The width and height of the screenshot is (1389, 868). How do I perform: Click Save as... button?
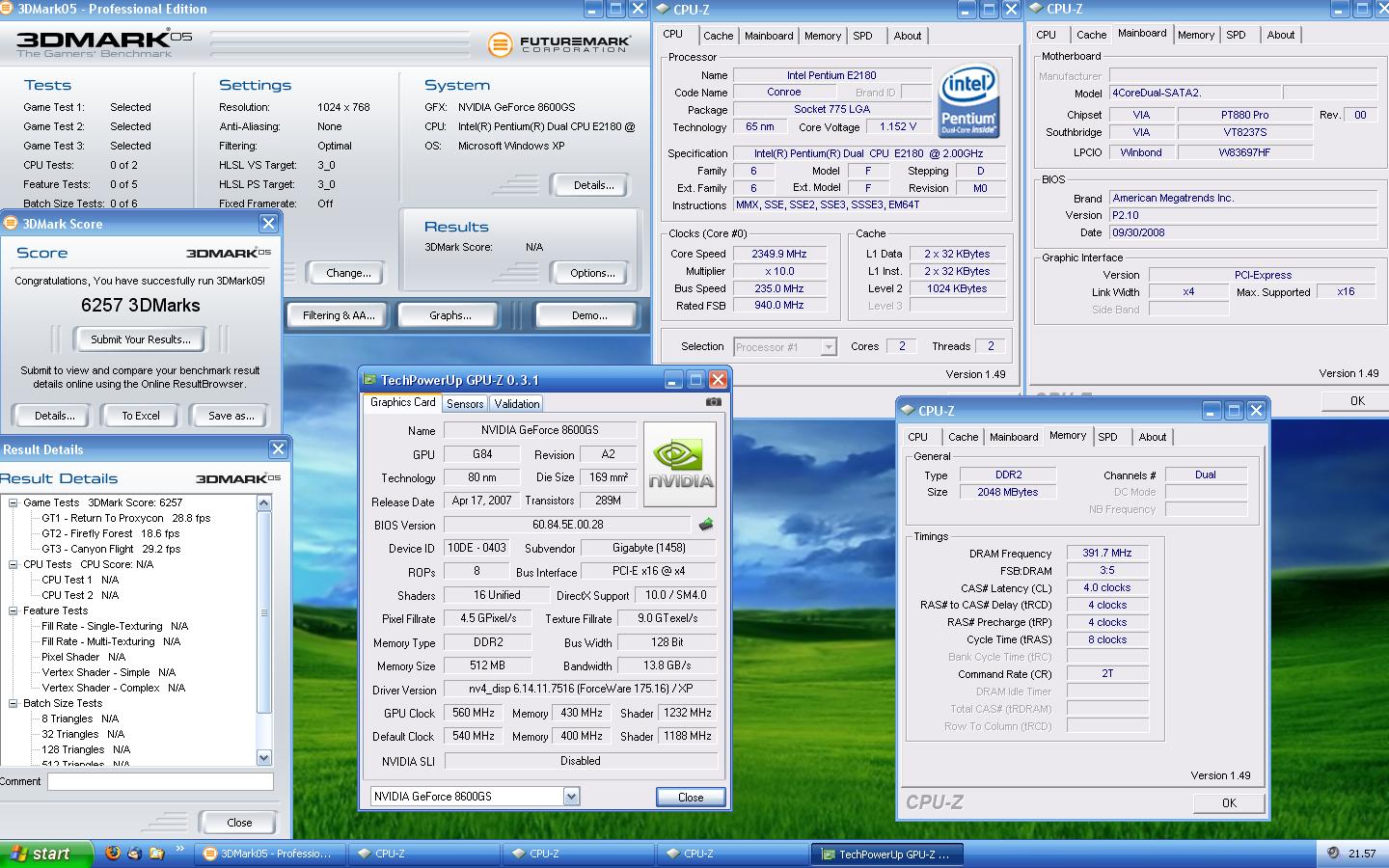[231, 416]
